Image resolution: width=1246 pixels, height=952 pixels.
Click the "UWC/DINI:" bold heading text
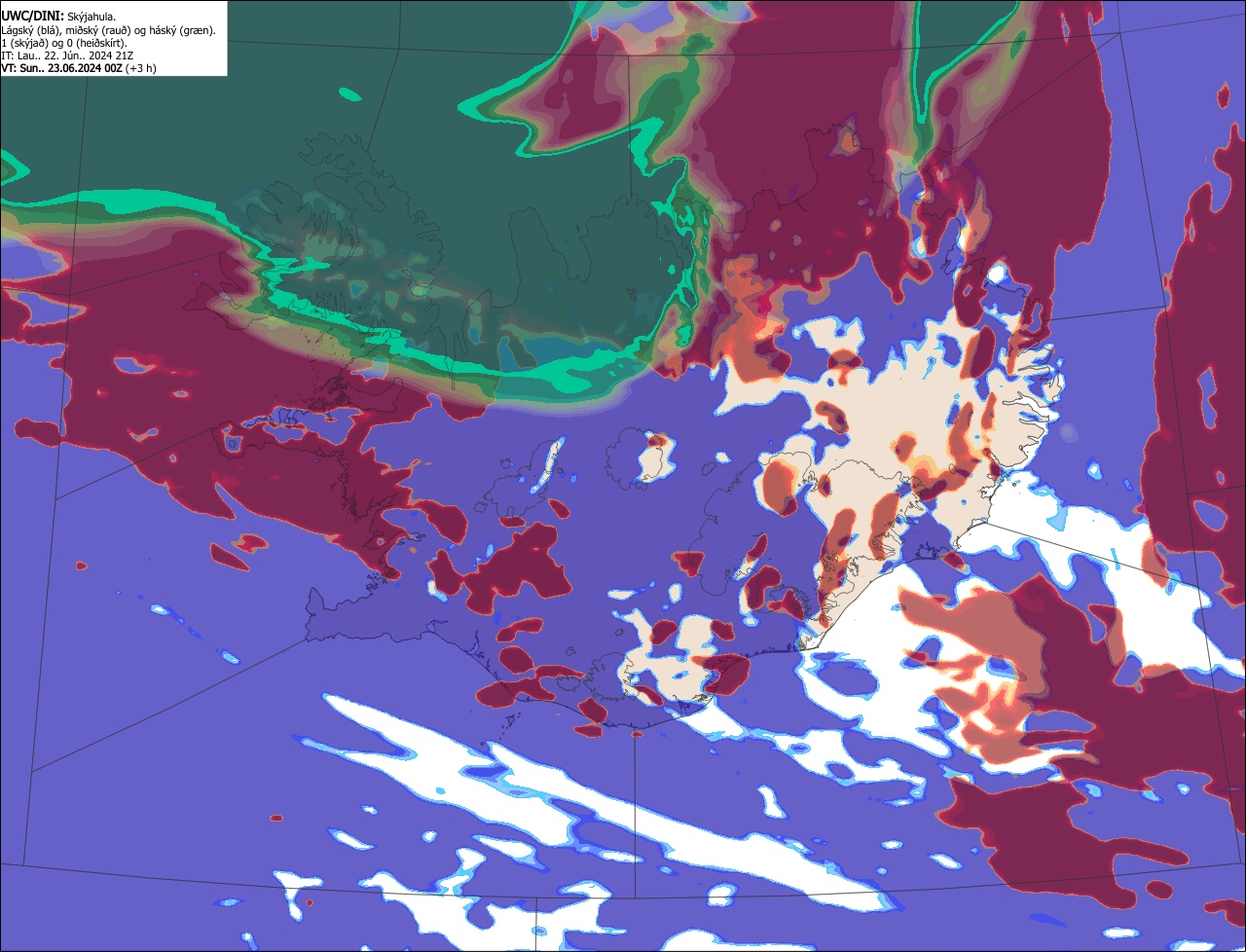pos(33,17)
